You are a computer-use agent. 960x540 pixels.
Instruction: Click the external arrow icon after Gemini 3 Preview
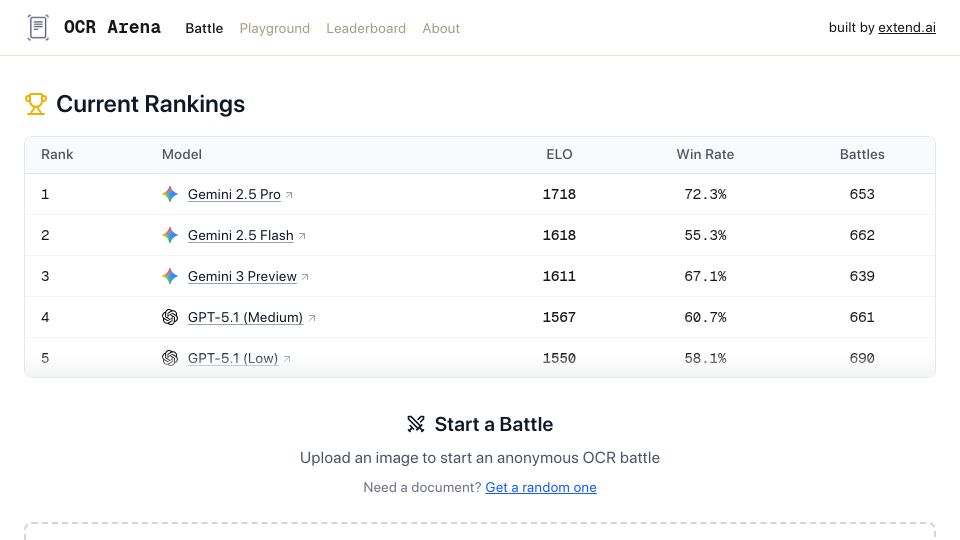click(x=305, y=277)
